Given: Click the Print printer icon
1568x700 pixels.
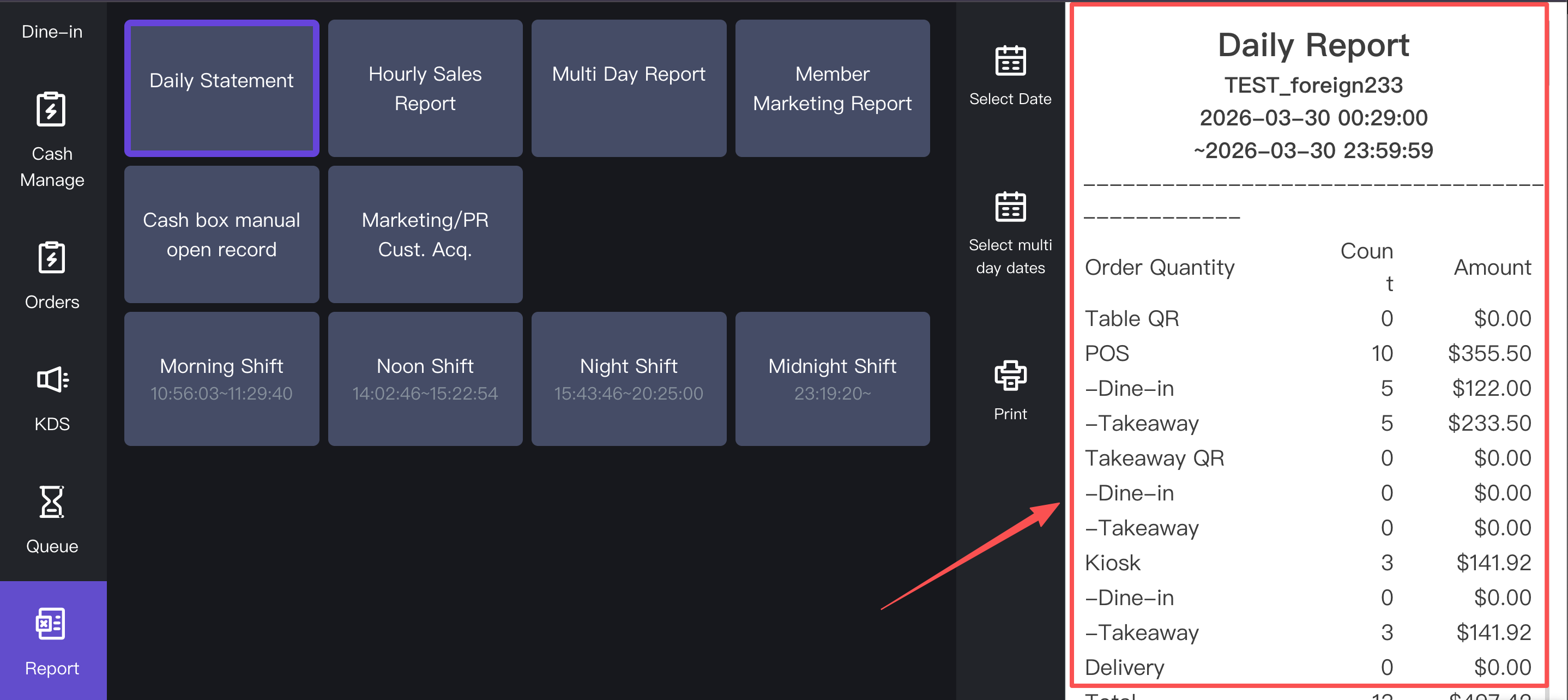Looking at the screenshot, I should tap(1010, 376).
